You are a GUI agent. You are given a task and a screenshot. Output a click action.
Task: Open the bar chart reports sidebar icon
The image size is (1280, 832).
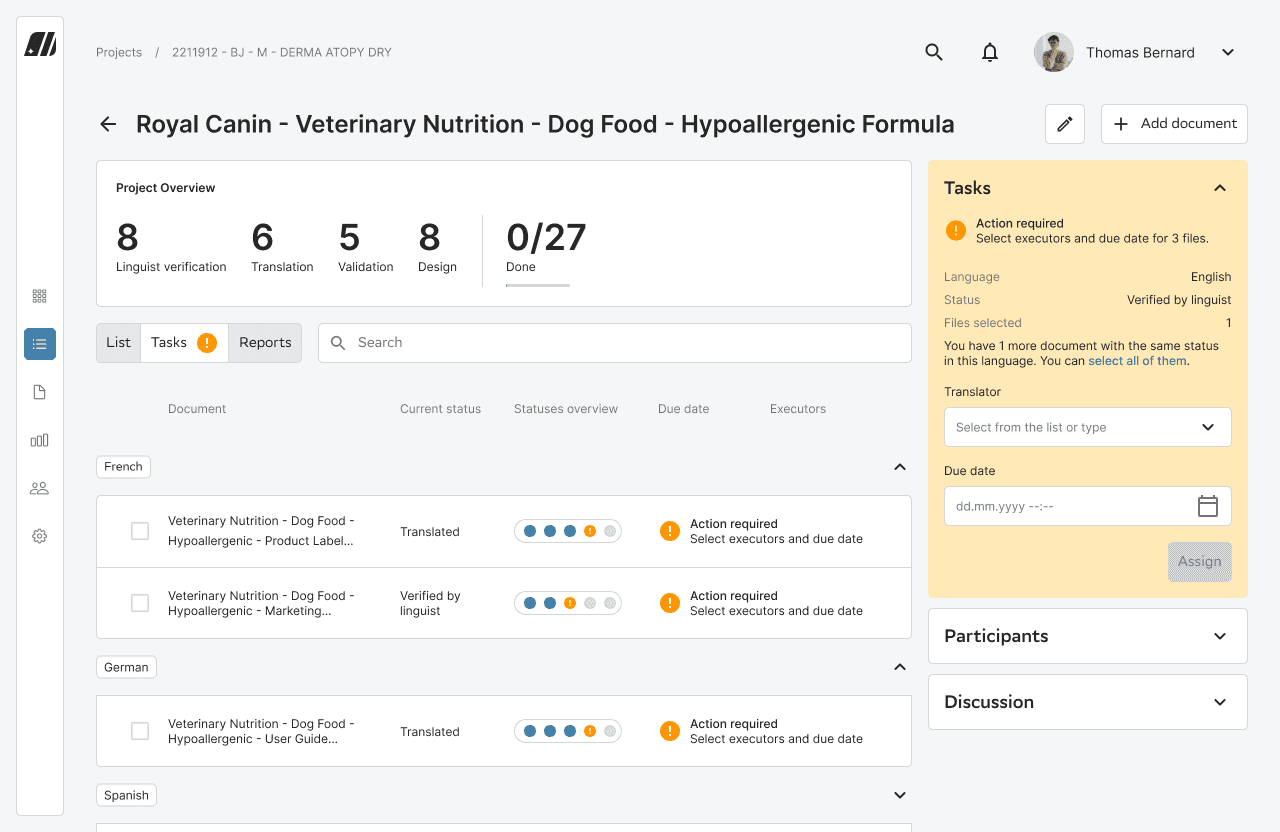40,440
